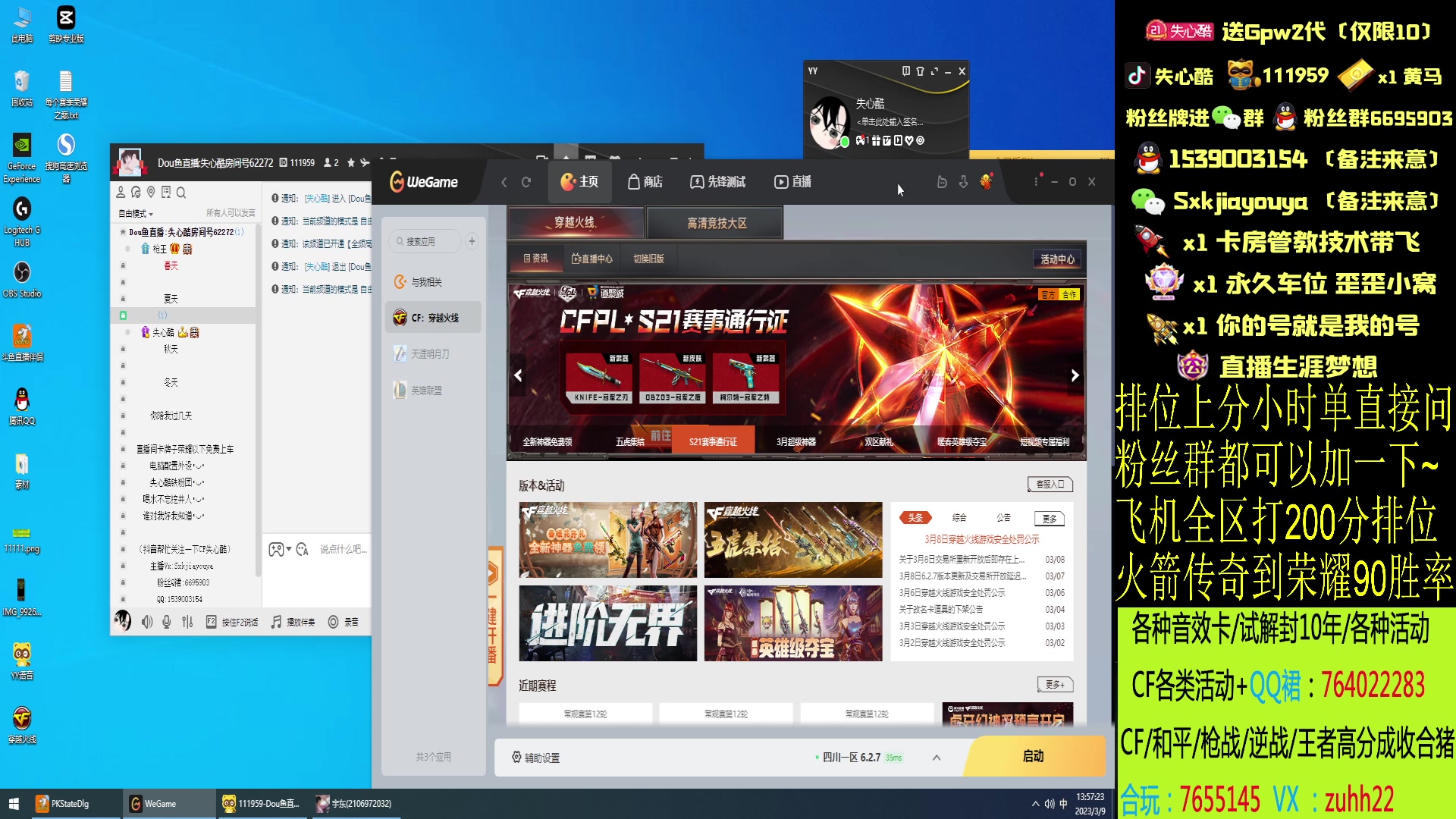
Task: Click the WeGame user avatar icon
Action: [x=986, y=181]
